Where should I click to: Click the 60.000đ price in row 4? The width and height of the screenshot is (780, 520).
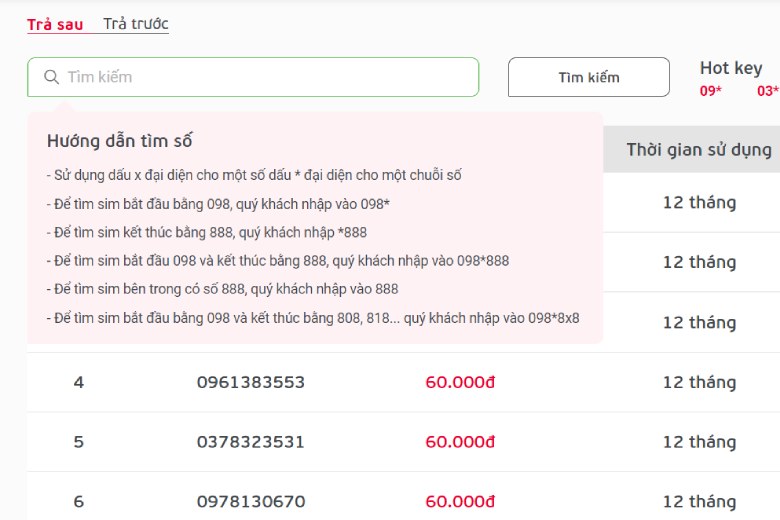coord(460,382)
